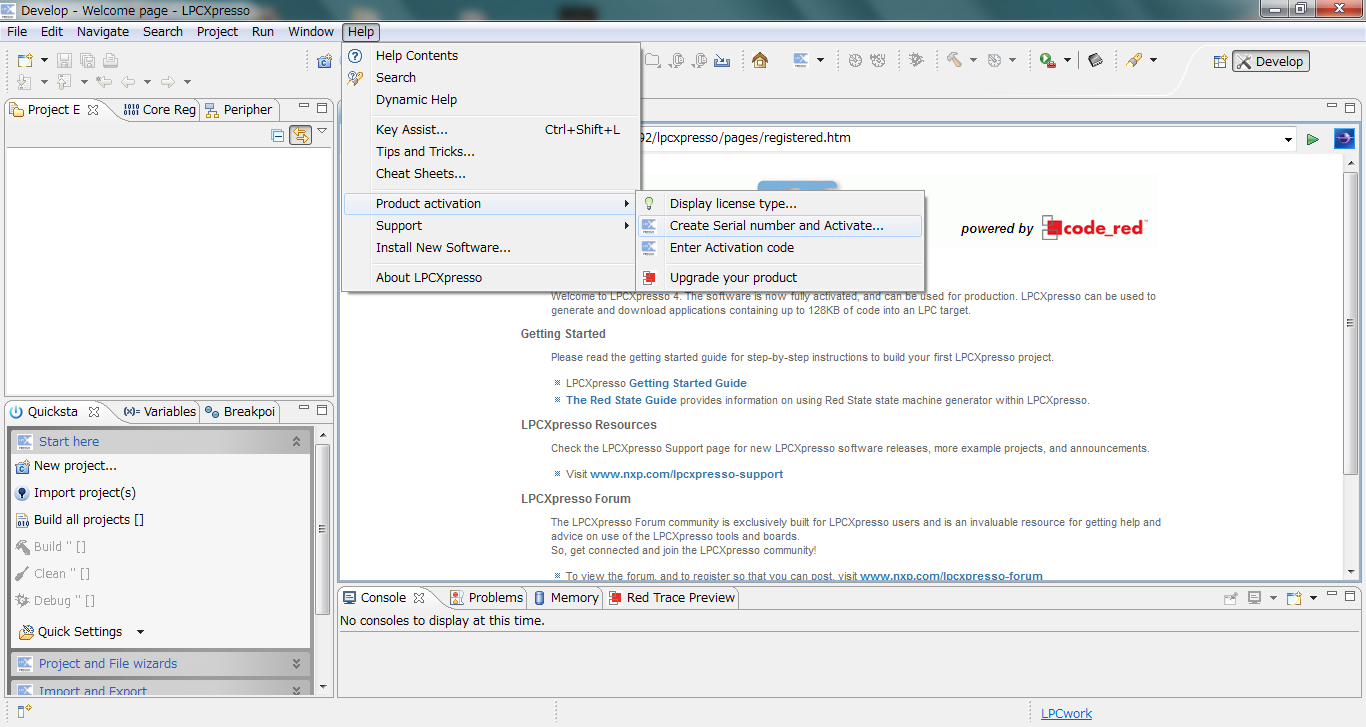This screenshot has height=727, width=1366.
Task: Click the black chip programmer toolbar icon
Action: coord(1095,60)
